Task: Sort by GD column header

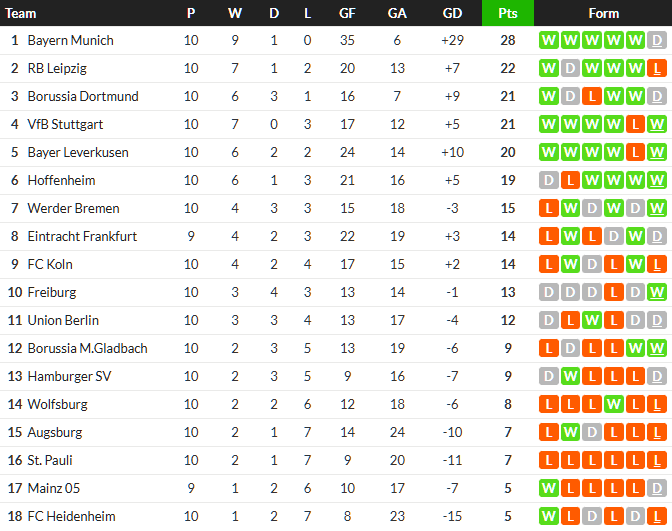Action: pyautogui.click(x=452, y=13)
